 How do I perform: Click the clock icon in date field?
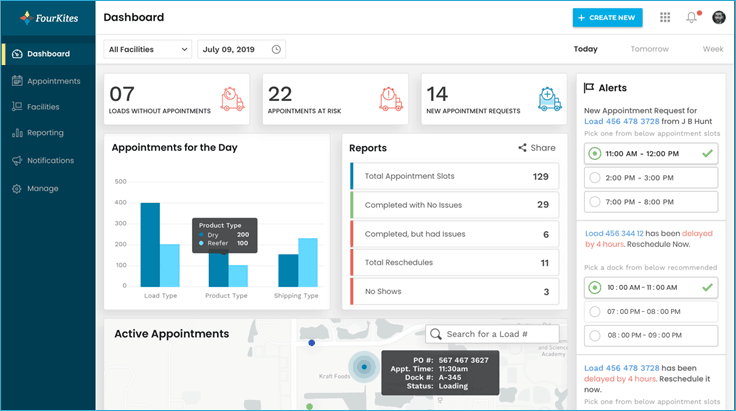[277, 49]
